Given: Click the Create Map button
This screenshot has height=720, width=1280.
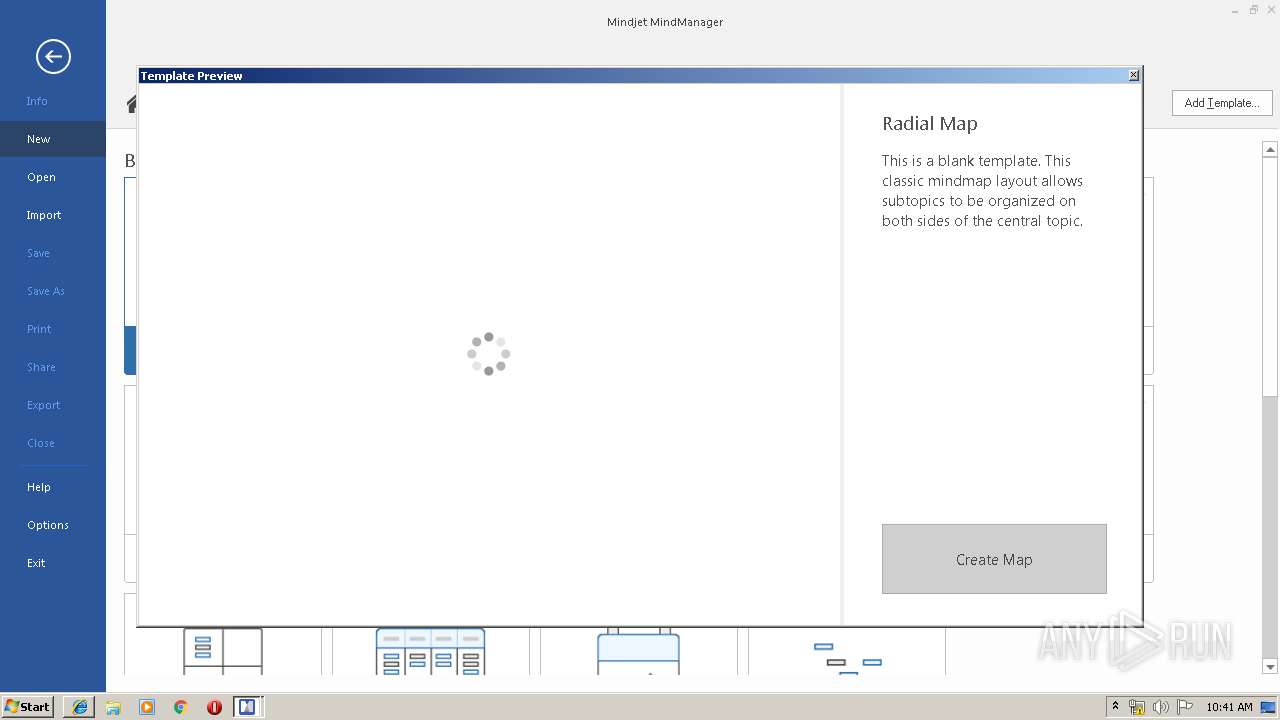Looking at the screenshot, I should click(994, 559).
